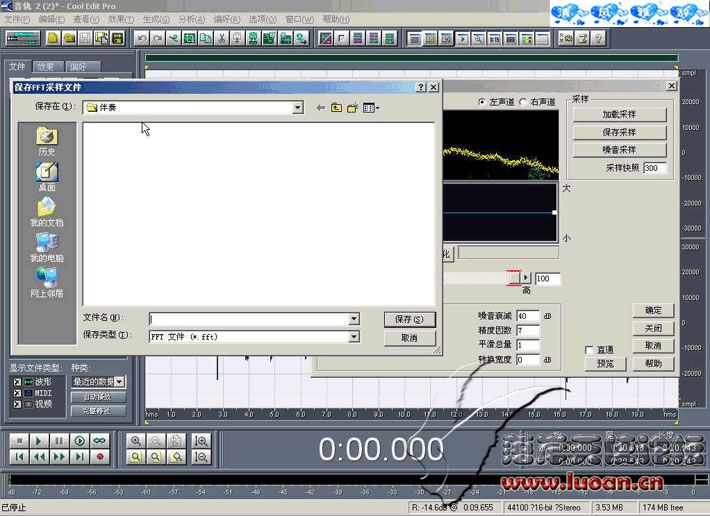Start playback with the Play button

point(39,440)
